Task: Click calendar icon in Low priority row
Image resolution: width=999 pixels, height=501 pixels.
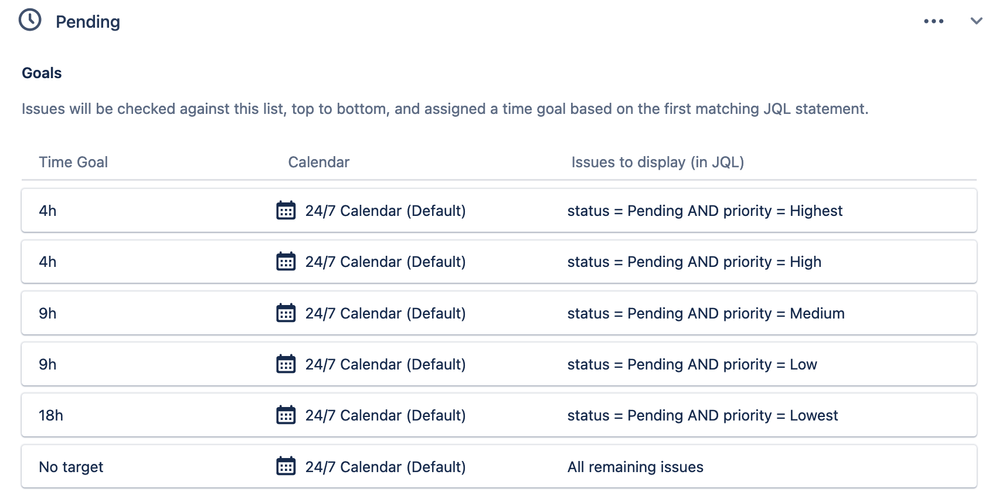Action: 285,364
